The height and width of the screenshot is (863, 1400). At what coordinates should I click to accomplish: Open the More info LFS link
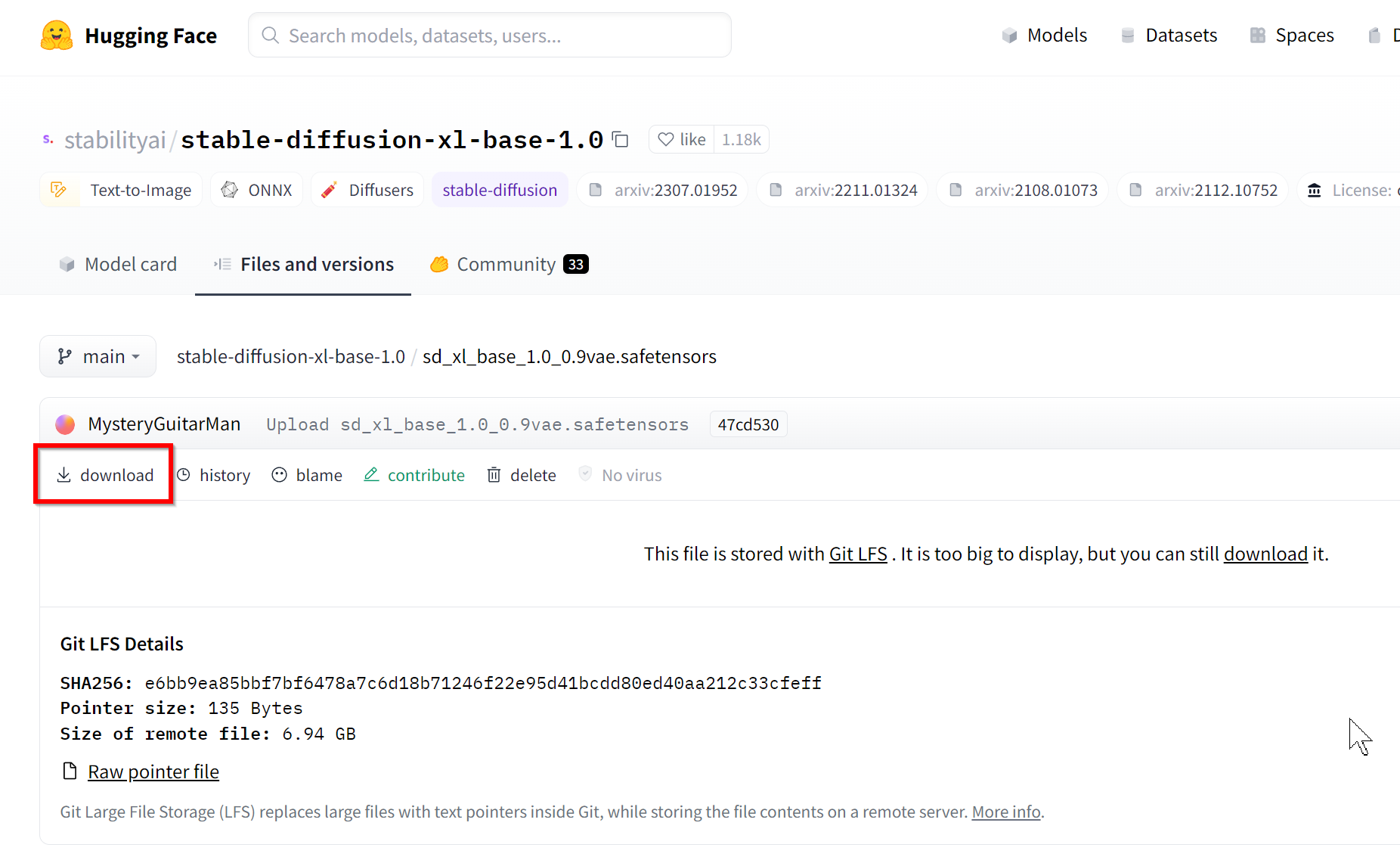[x=1006, y=812]
